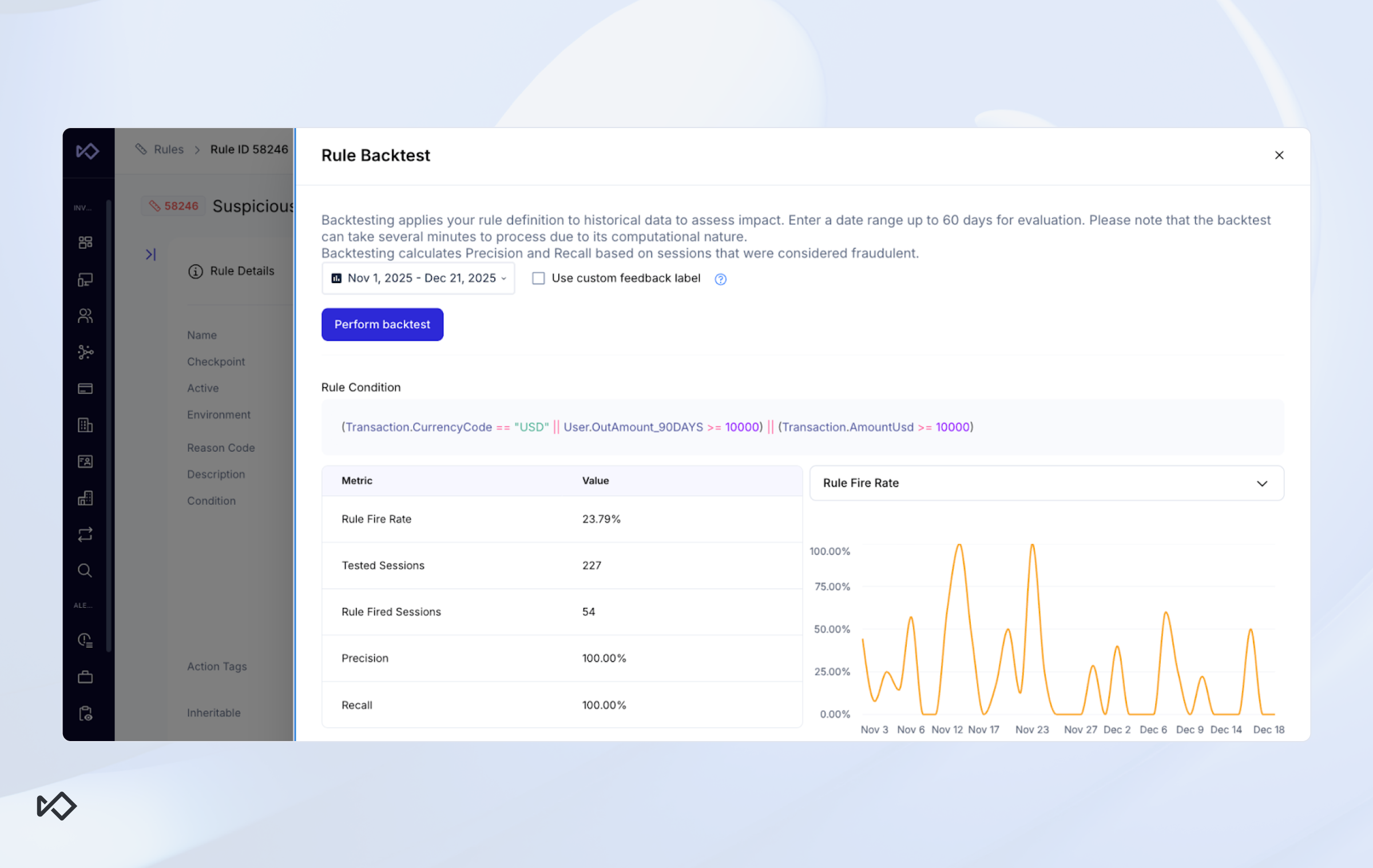Click the help icon beside feedback label
This screenshot has width=1373, height=868.
coord(720,279)
